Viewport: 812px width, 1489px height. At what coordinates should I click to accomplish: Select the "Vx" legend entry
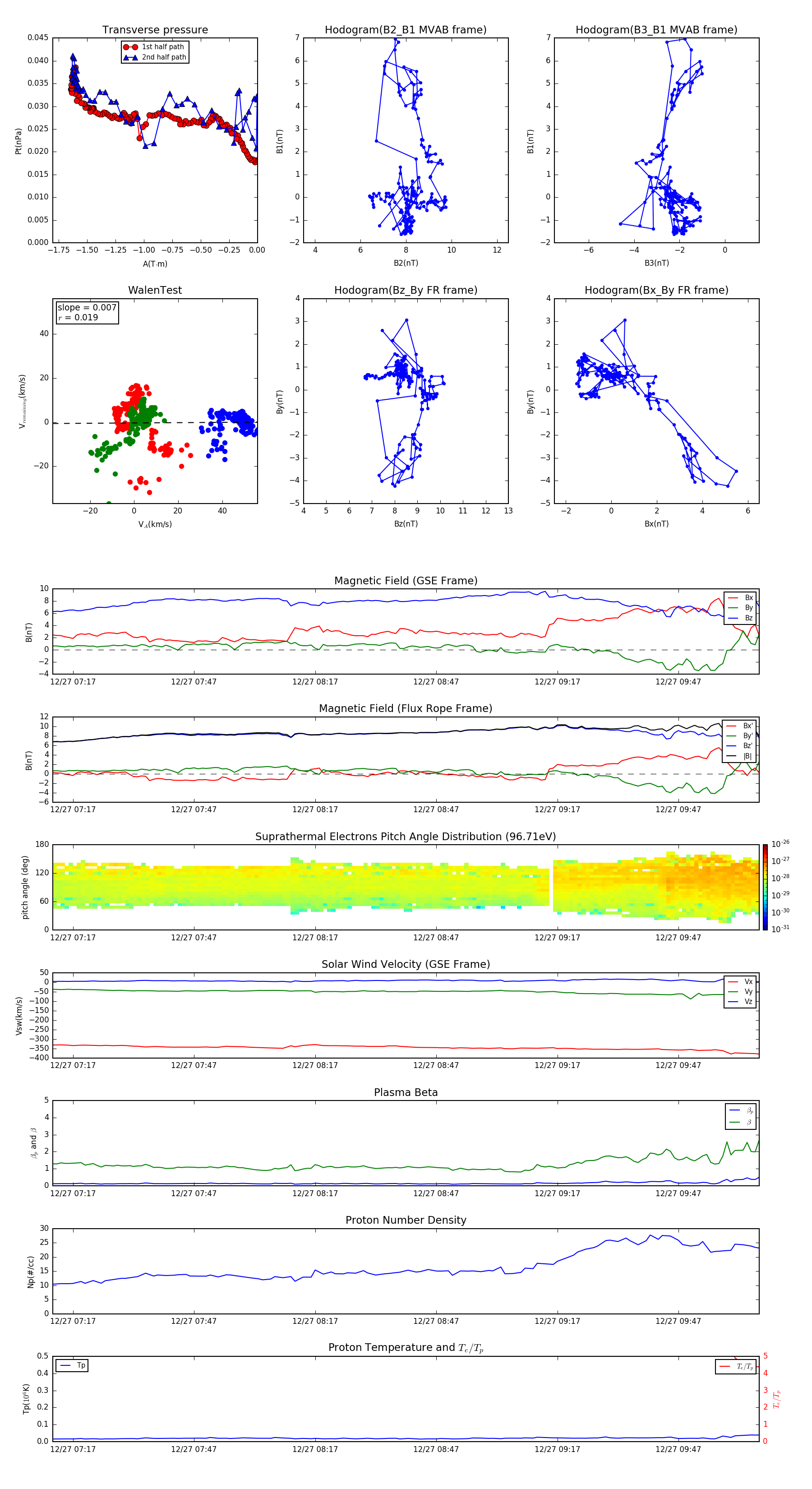click(740, 981)
